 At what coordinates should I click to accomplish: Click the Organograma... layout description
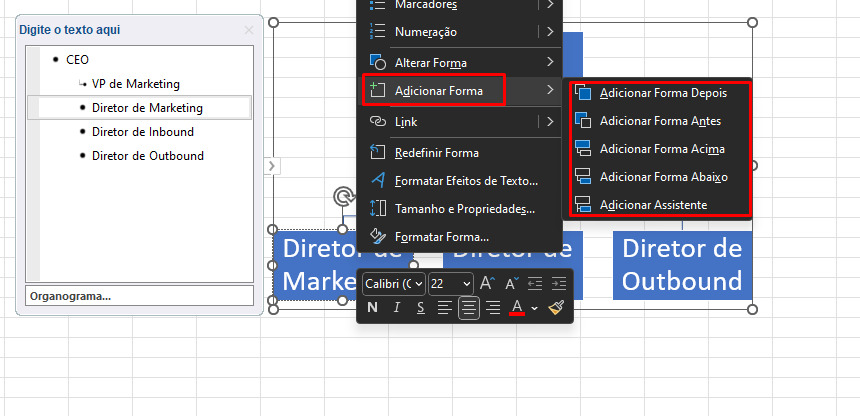point(139,296)
